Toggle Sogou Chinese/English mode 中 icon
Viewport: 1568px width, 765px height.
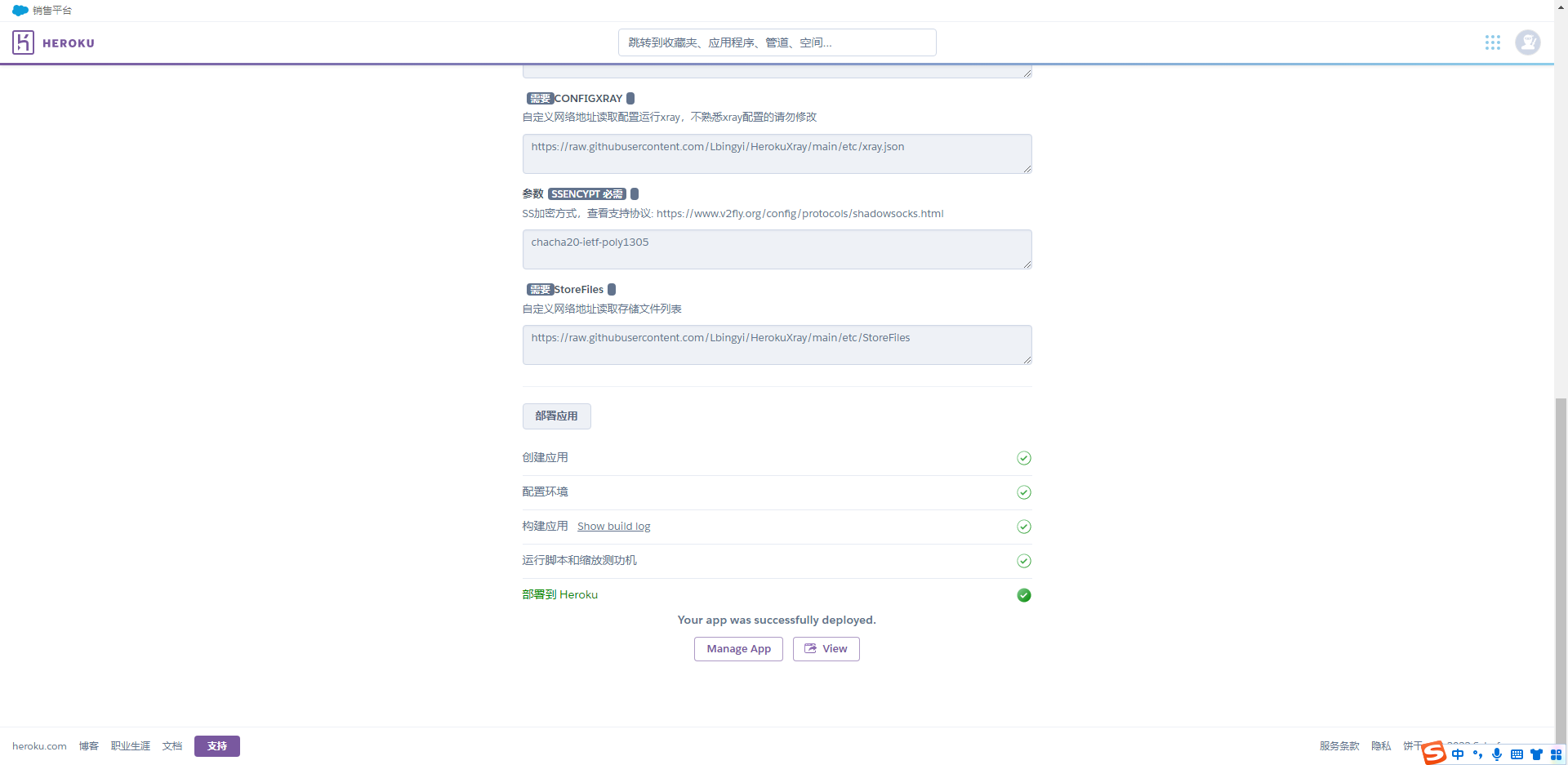pos(1458,754)
